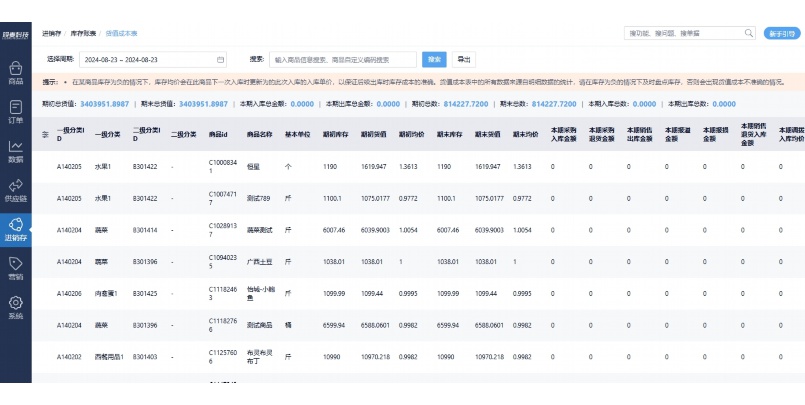Open the 数据 section in the sidebar
Image resolution: width=805 pixels, height=405 pixels.
15,151
